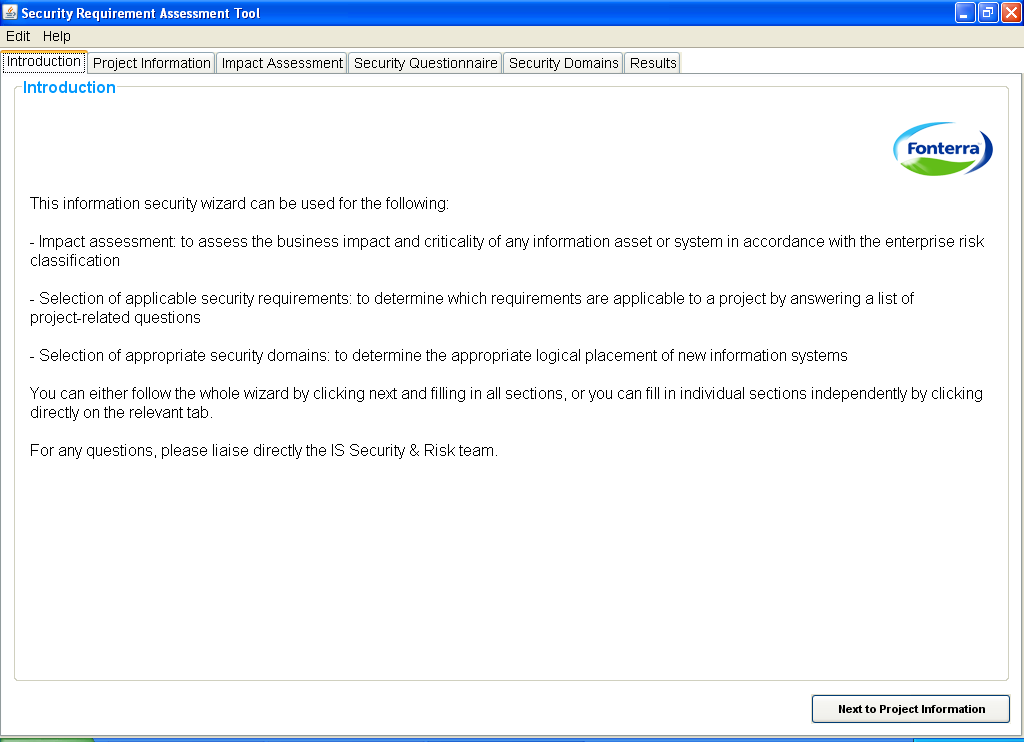Image resolution: width=1024 pixels, height=742 pixels.
Task: Click the window title text
Action: point(140,13)
